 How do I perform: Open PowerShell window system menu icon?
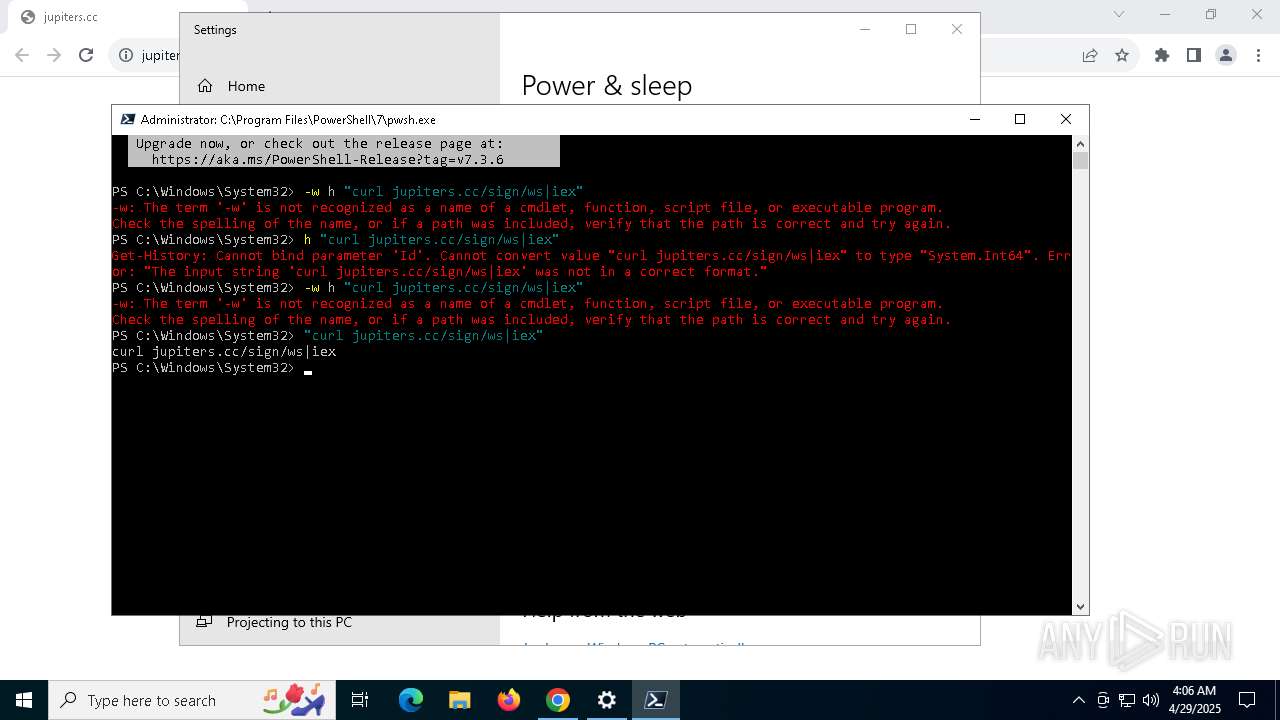[x=127, y=119]
